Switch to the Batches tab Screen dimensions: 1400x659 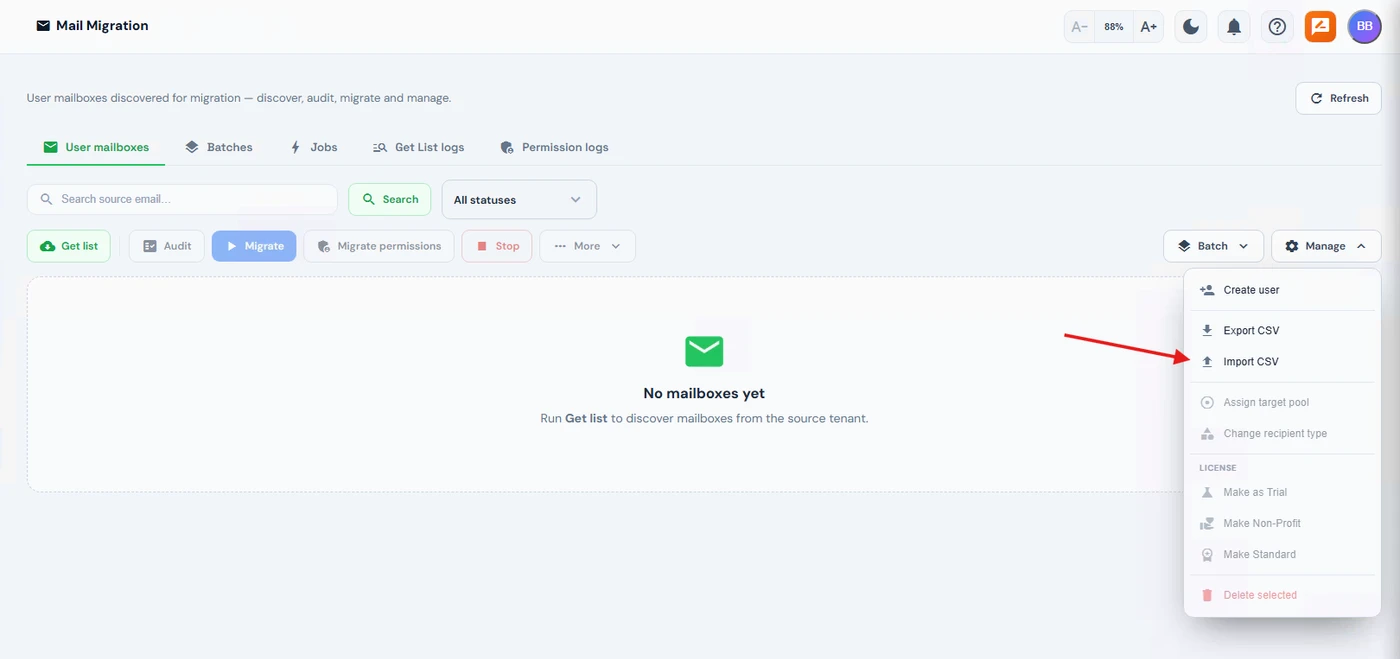pos(219,147)
